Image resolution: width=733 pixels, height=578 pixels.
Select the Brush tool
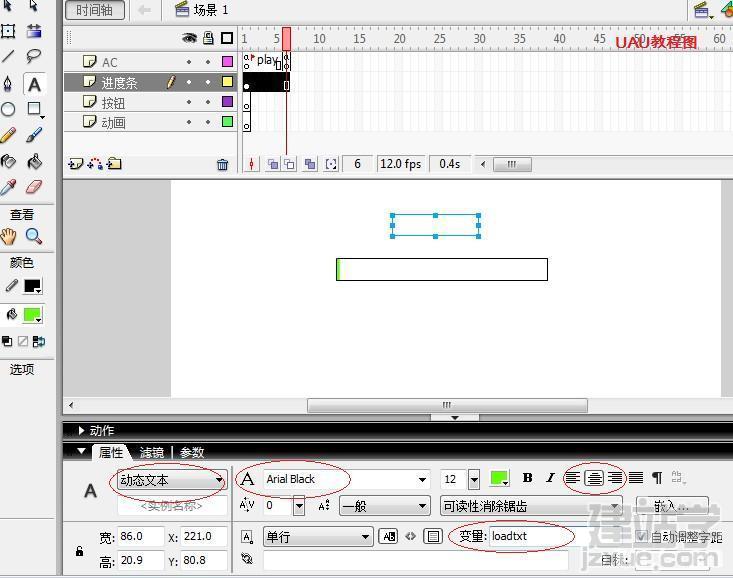click(x=34, y=135)
